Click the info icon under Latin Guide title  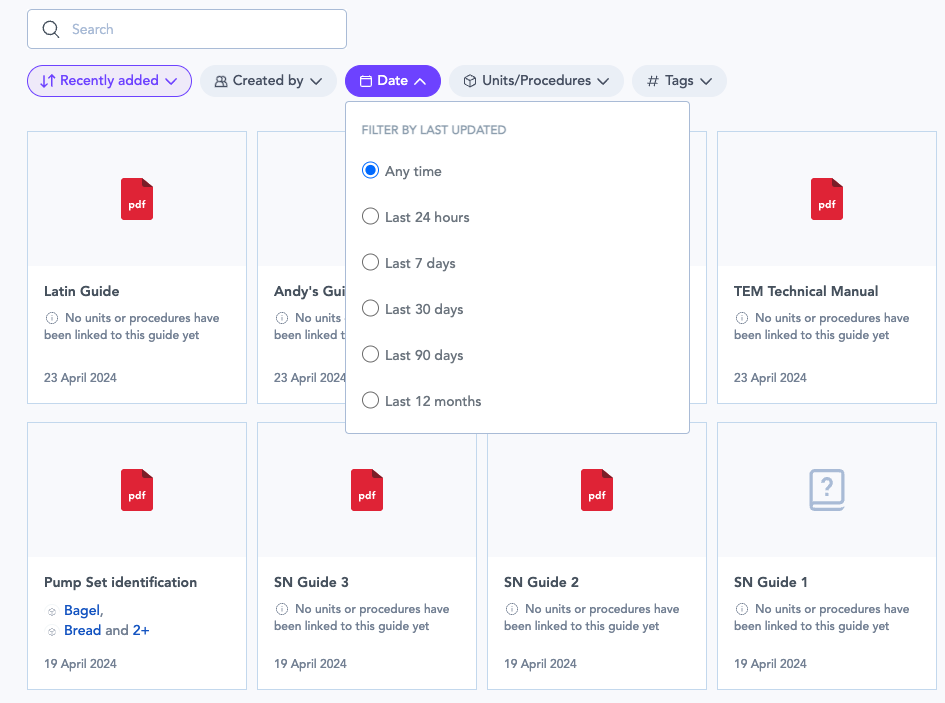coord(51,318)
